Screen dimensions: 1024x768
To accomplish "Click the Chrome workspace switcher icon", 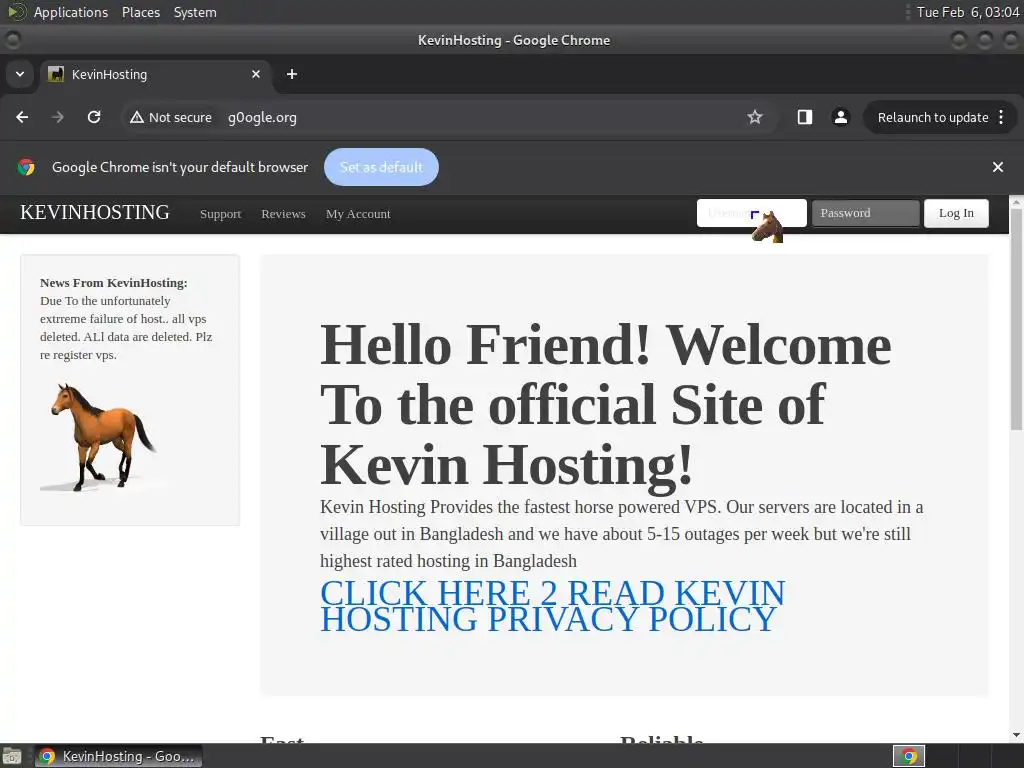I will (909, 756).
